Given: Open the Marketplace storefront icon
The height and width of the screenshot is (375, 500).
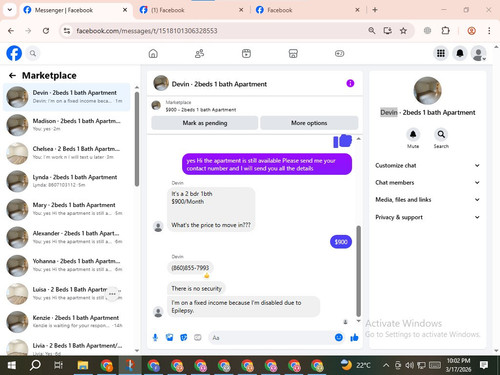Looking at the screenshot, I should pyautogui.click(x=293, y=53).
